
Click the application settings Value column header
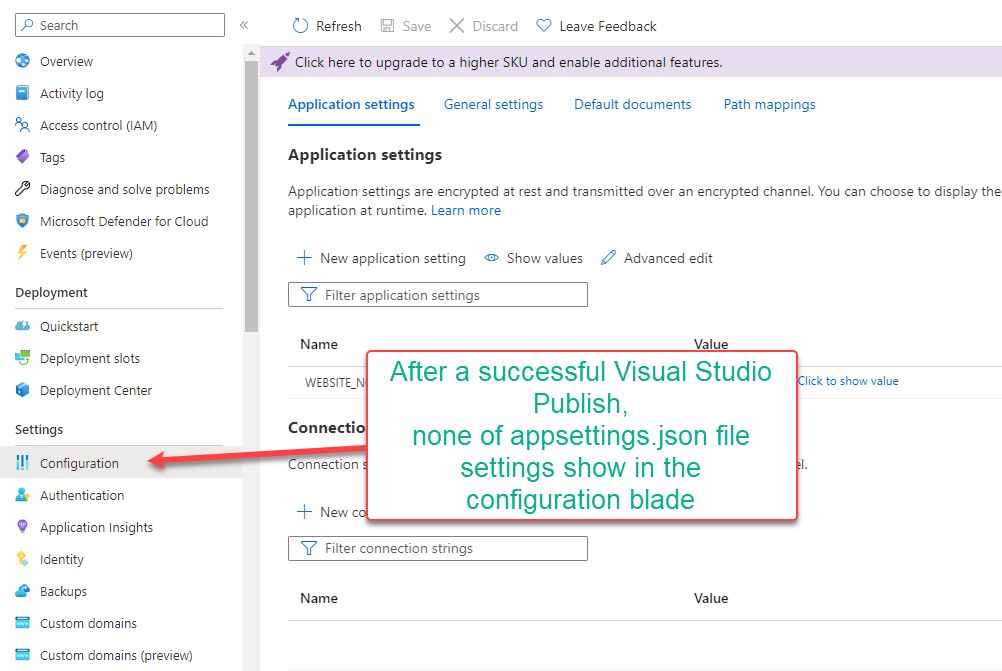point(711,344)
